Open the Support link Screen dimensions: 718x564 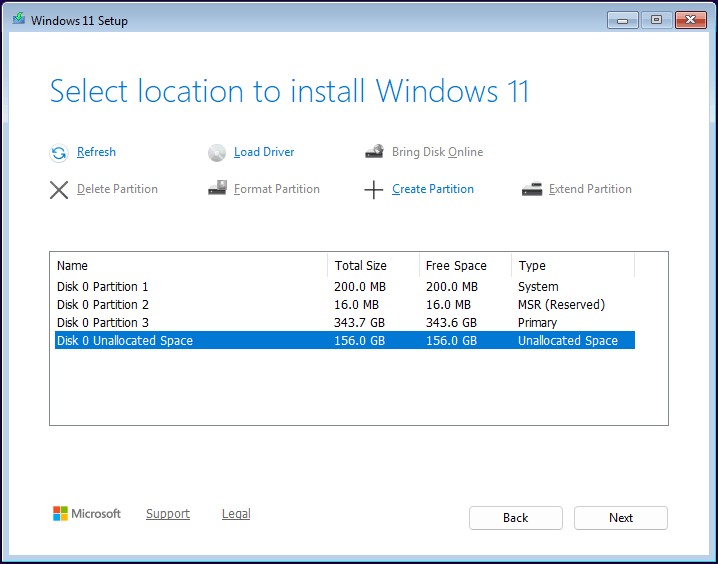point(168,514)
